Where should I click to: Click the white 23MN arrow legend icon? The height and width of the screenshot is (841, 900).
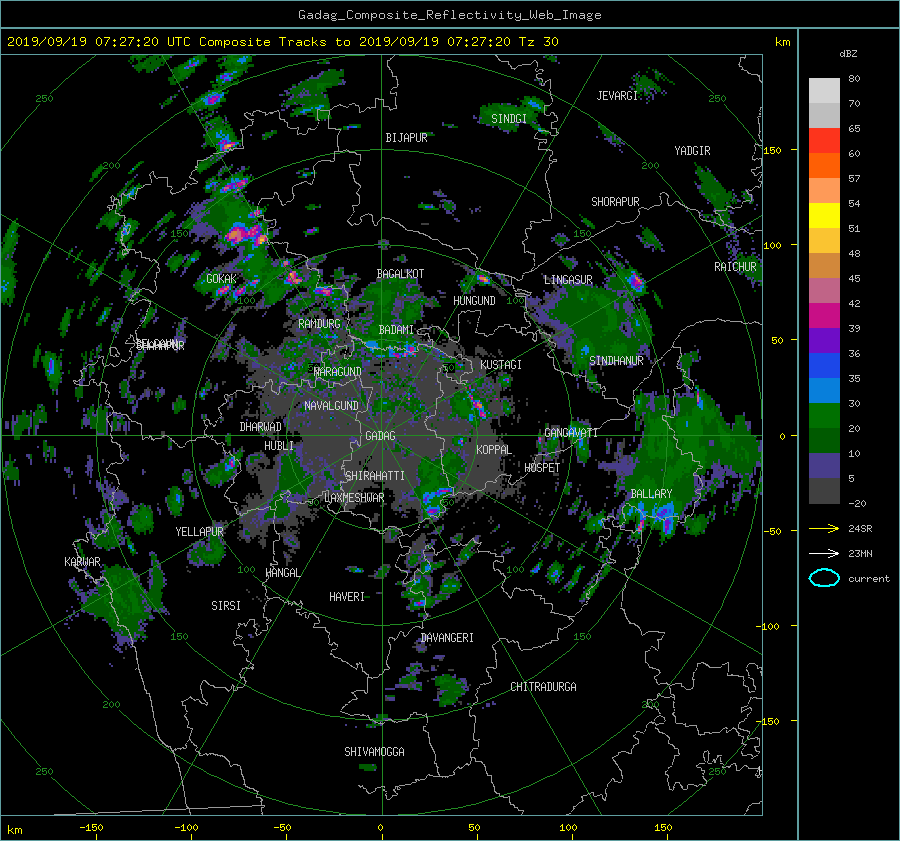pyautogui.click(x=824, y=553)
